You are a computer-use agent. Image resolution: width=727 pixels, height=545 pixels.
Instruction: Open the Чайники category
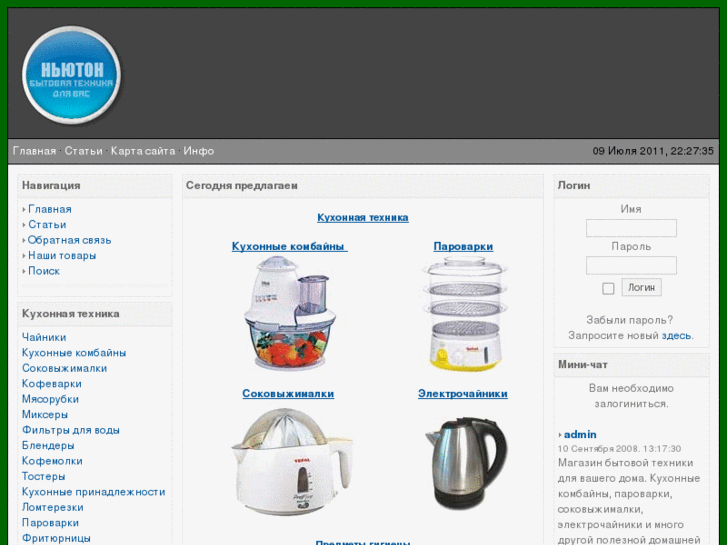44,337
